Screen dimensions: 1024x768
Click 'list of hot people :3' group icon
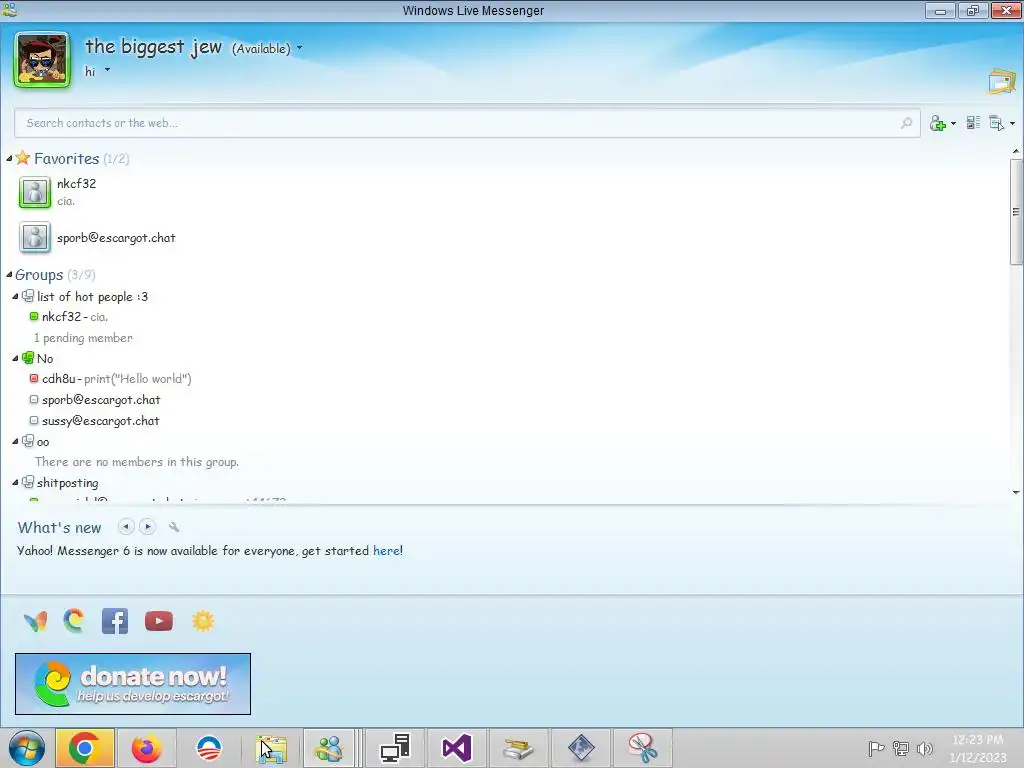click(28, 296)
